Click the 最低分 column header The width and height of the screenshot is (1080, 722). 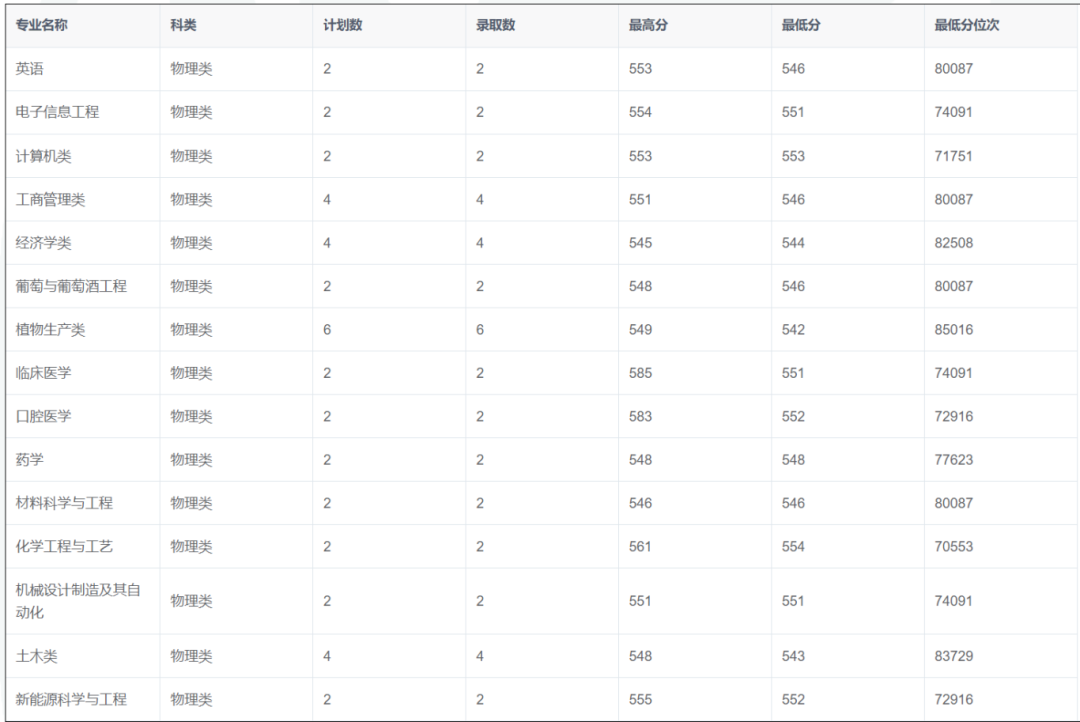801,25
